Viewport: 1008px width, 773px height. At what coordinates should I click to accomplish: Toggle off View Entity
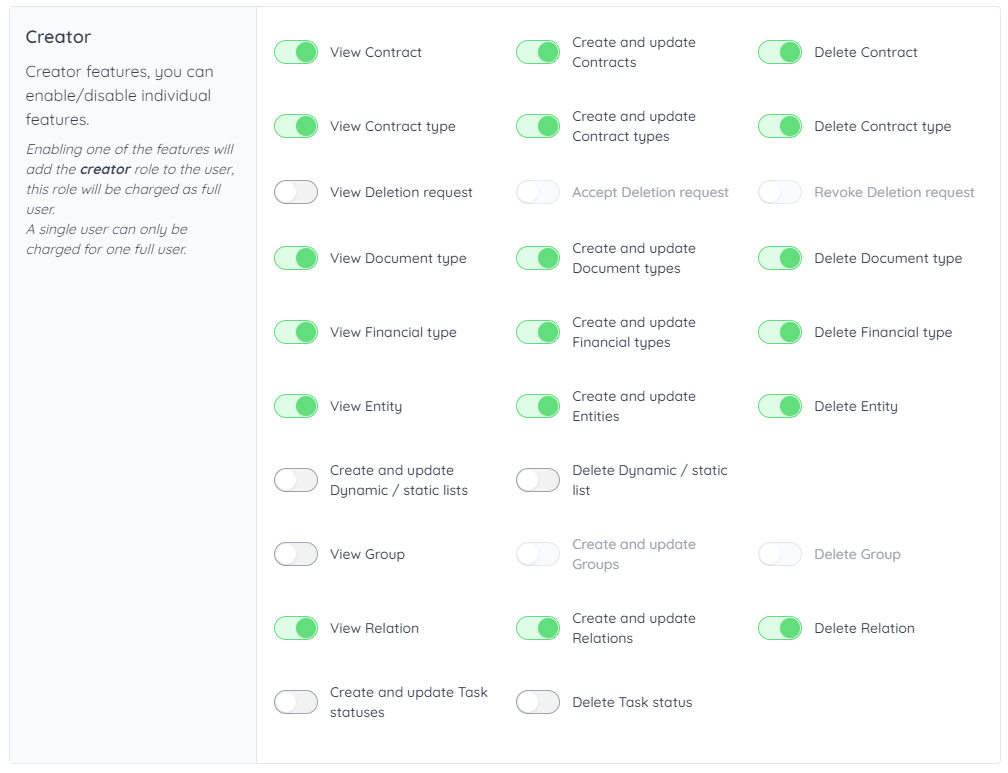pos(296,406)
